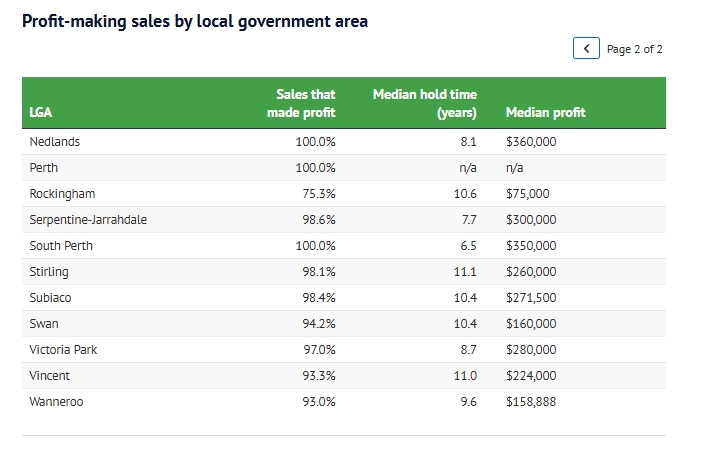Click the 'Page 2 of 2' indicator
This screenshot has height=450, width=702.
pos(634,49)
